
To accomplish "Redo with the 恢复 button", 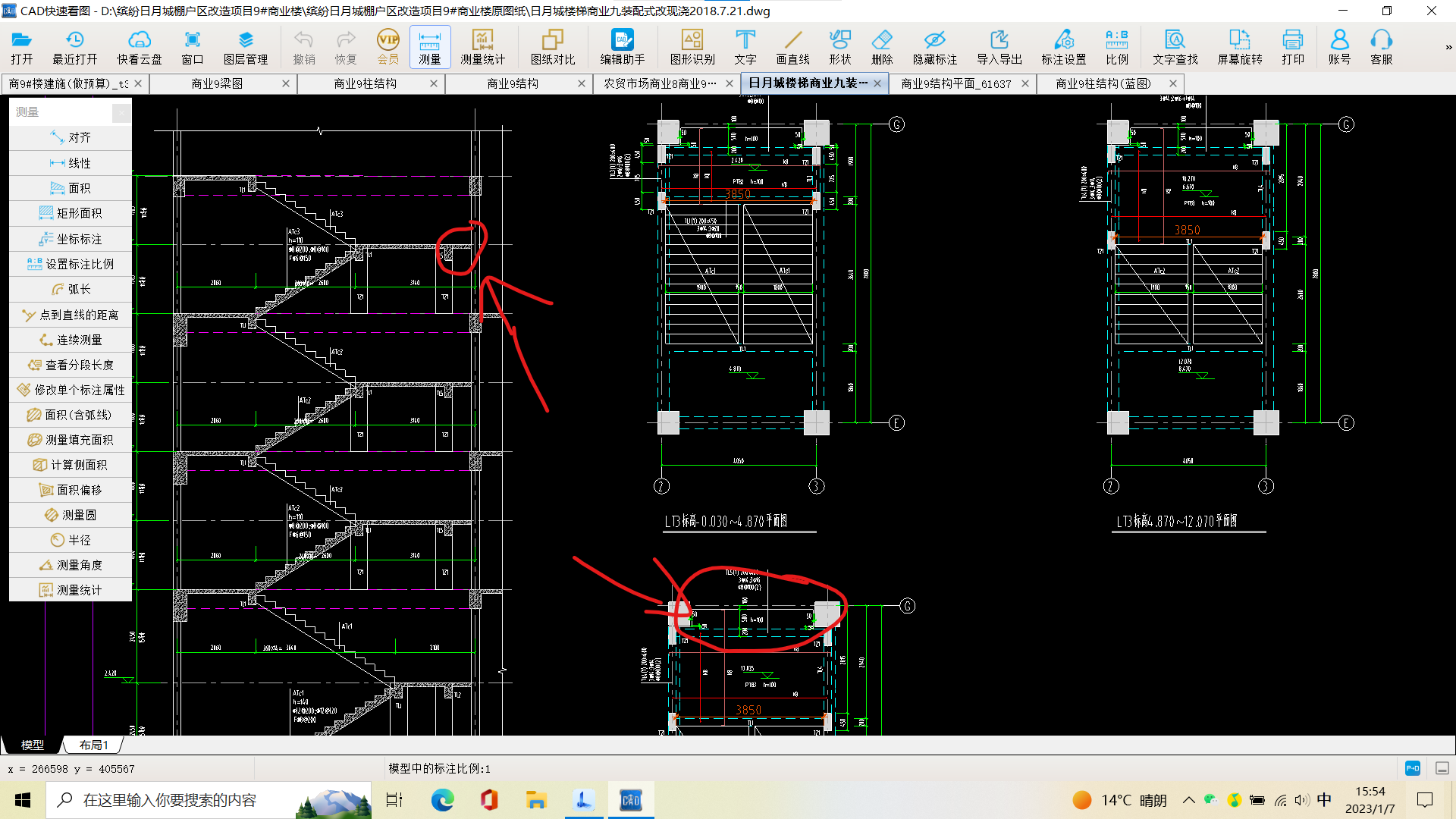I will 346,47.
